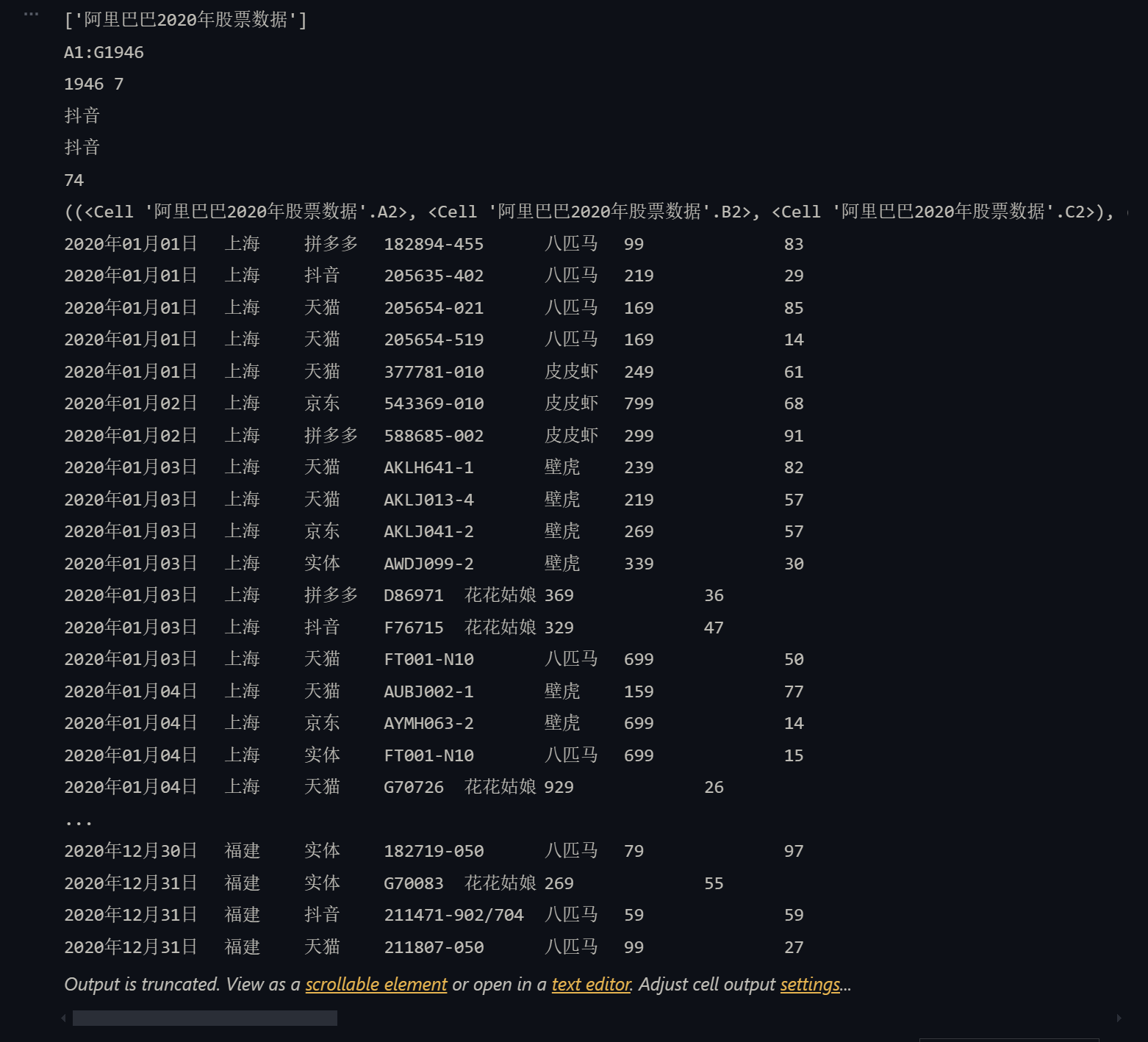Click the truncation dots between data rows
The height and width of the screenshot is (1042, 1148).
[x=78, y=819]
